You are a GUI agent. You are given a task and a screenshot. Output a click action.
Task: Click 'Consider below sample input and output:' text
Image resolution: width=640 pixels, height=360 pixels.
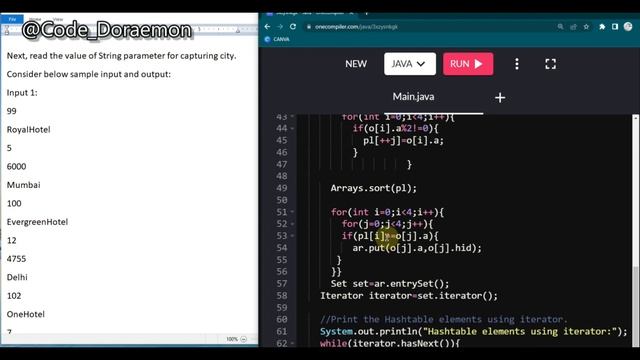[x=89, y=74]
